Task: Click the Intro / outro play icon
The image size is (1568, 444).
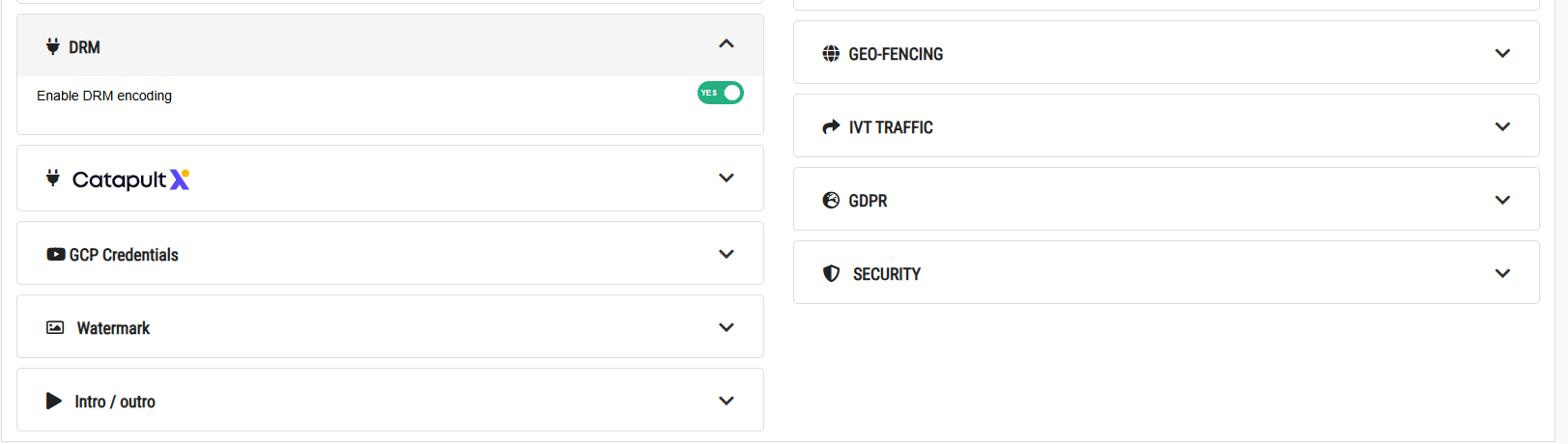Action: pos(54,401)
